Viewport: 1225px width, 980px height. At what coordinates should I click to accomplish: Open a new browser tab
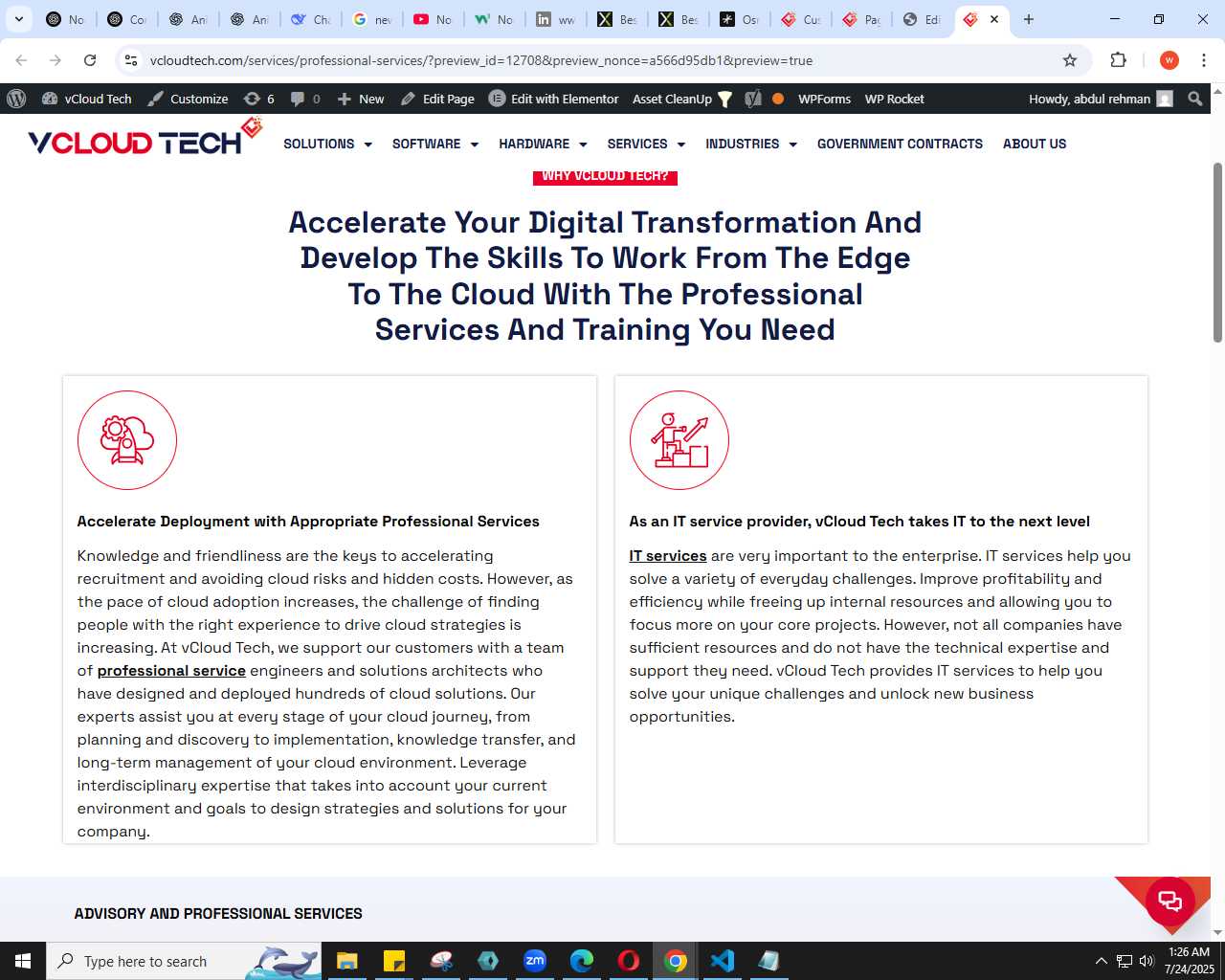[x=1029, y=19]
